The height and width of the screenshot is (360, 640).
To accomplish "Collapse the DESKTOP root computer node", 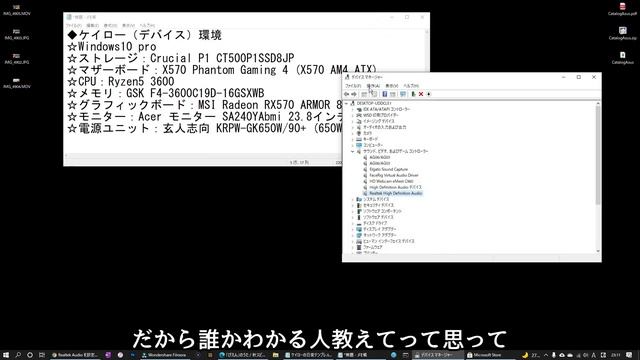I will click(x=347, y=103).
